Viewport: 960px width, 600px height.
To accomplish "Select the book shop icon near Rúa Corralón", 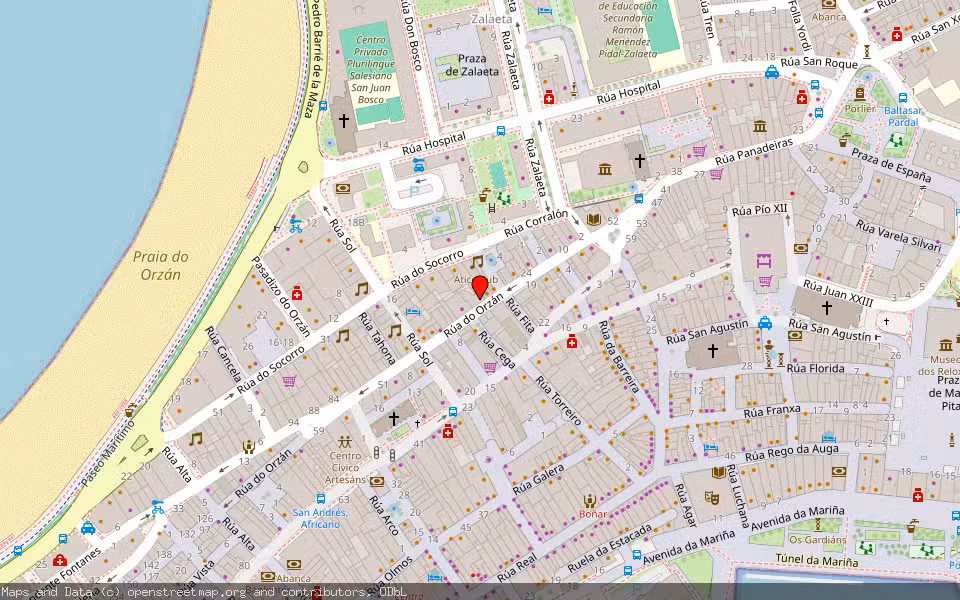I will click(x=593, y=218).
